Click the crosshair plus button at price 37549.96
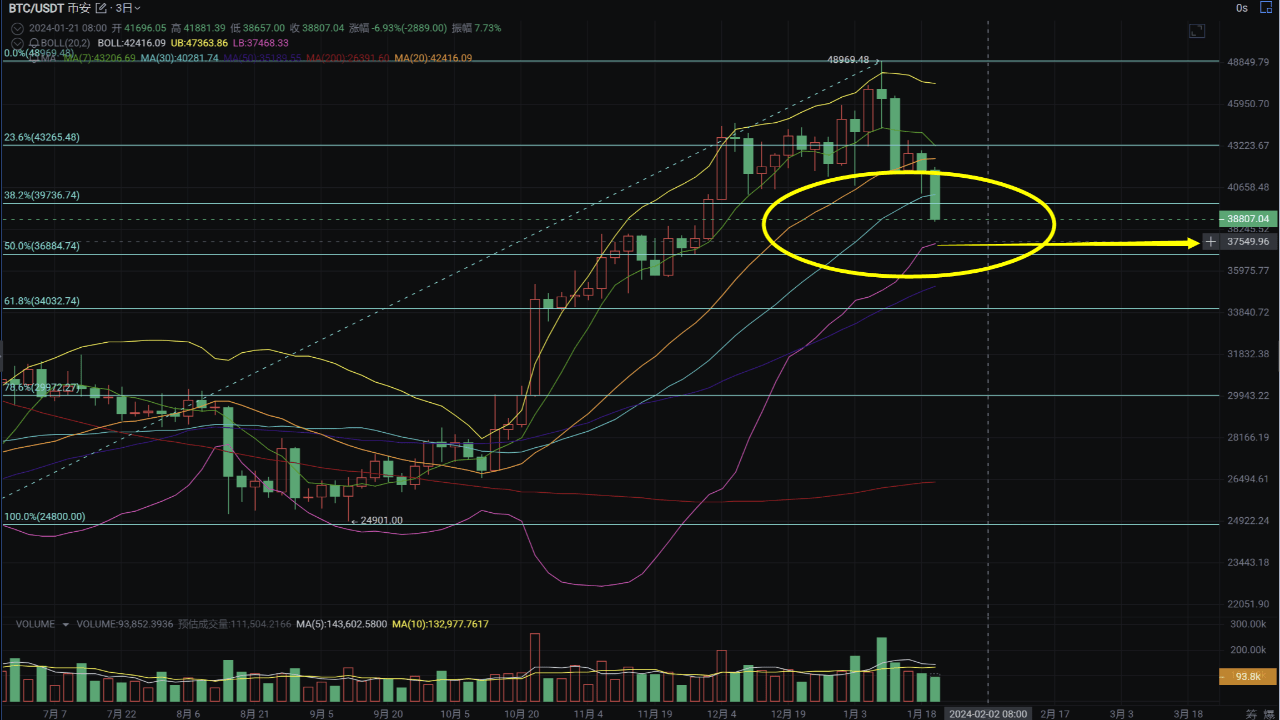The width and height of the screenshot is (1280, 720). pyautogui.click(x=1210, y=241)
